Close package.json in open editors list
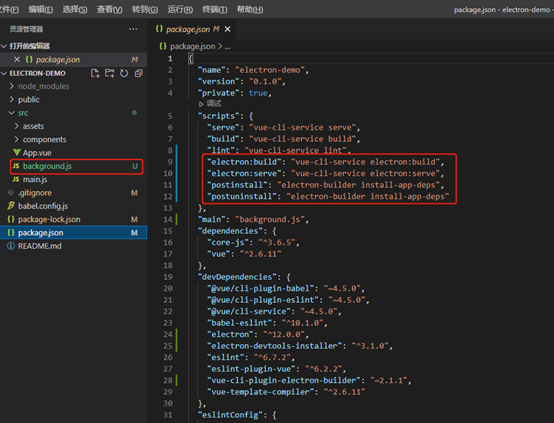Image resolution: width=554 pixels, height=423 pixels. (17, 59)
